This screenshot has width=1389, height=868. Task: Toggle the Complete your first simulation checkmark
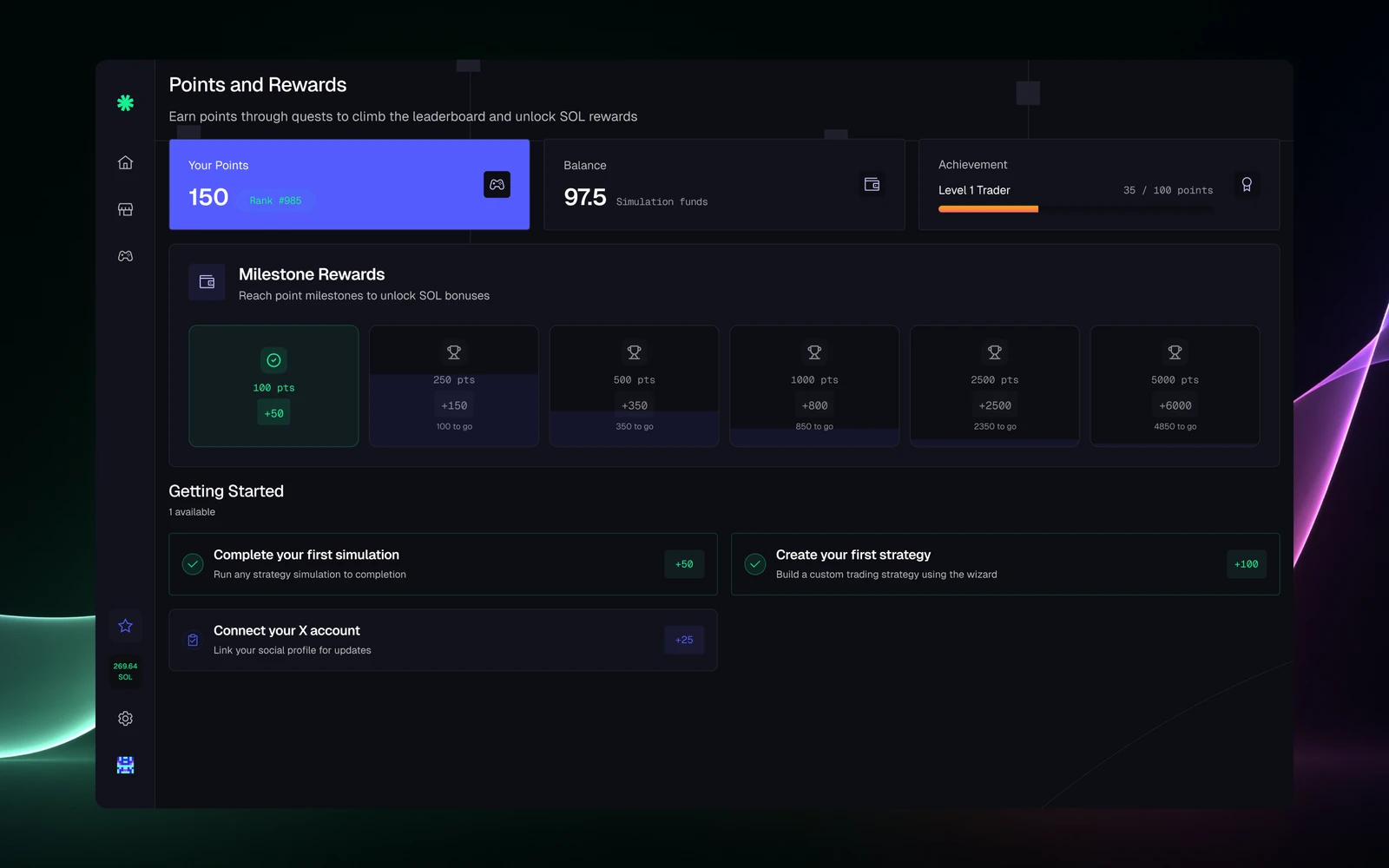(193, 564)
